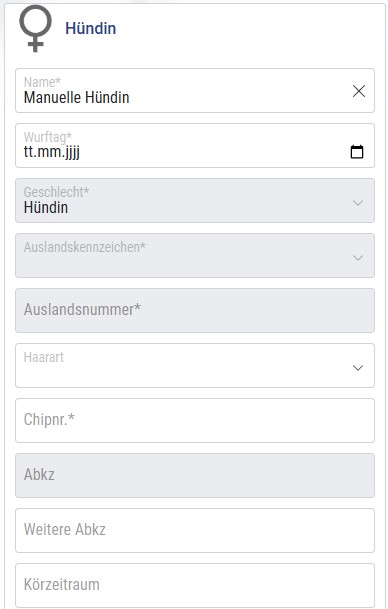Viewport: 388px width, 609px height.
Task: Clear the Name field with X icon
Action: 358,91
